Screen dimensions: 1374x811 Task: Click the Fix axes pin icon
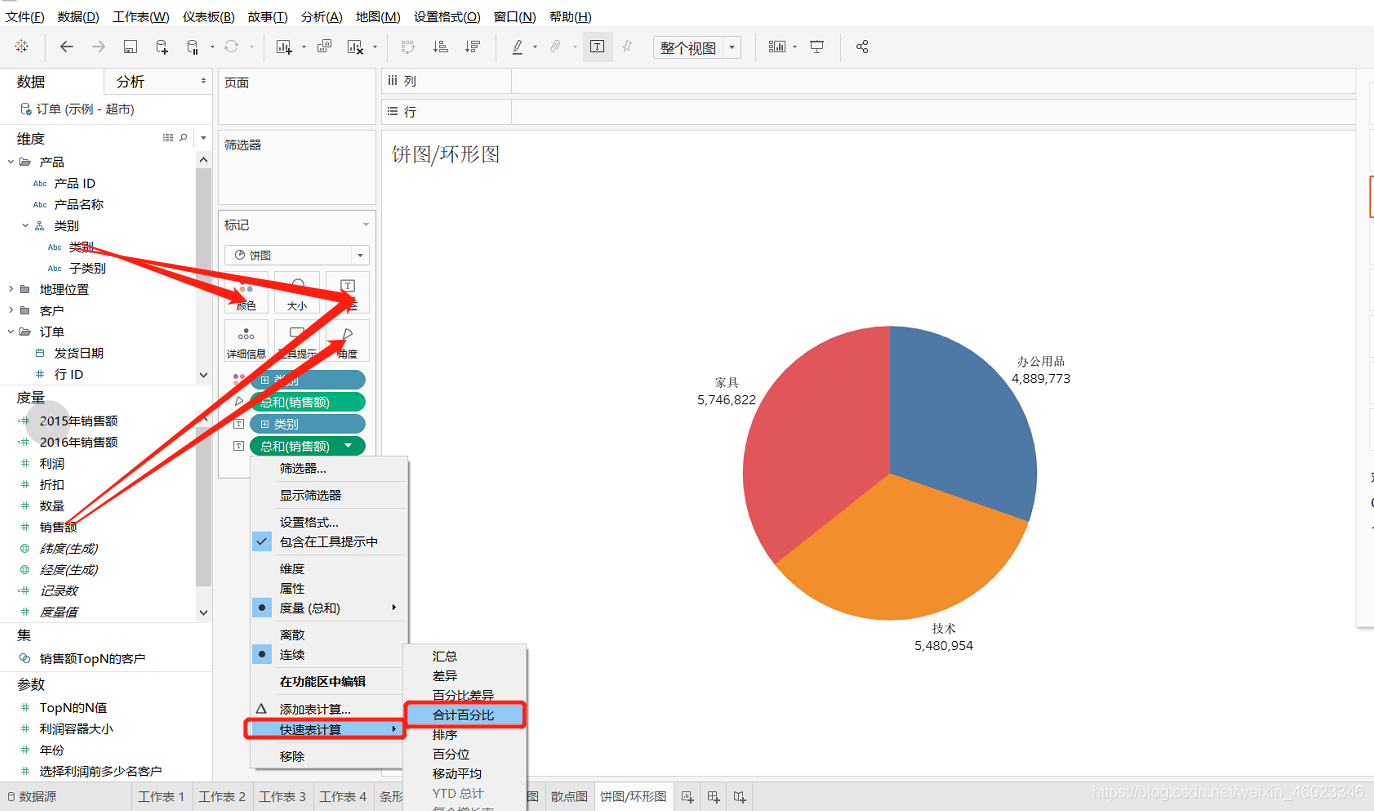coord(627,46)
